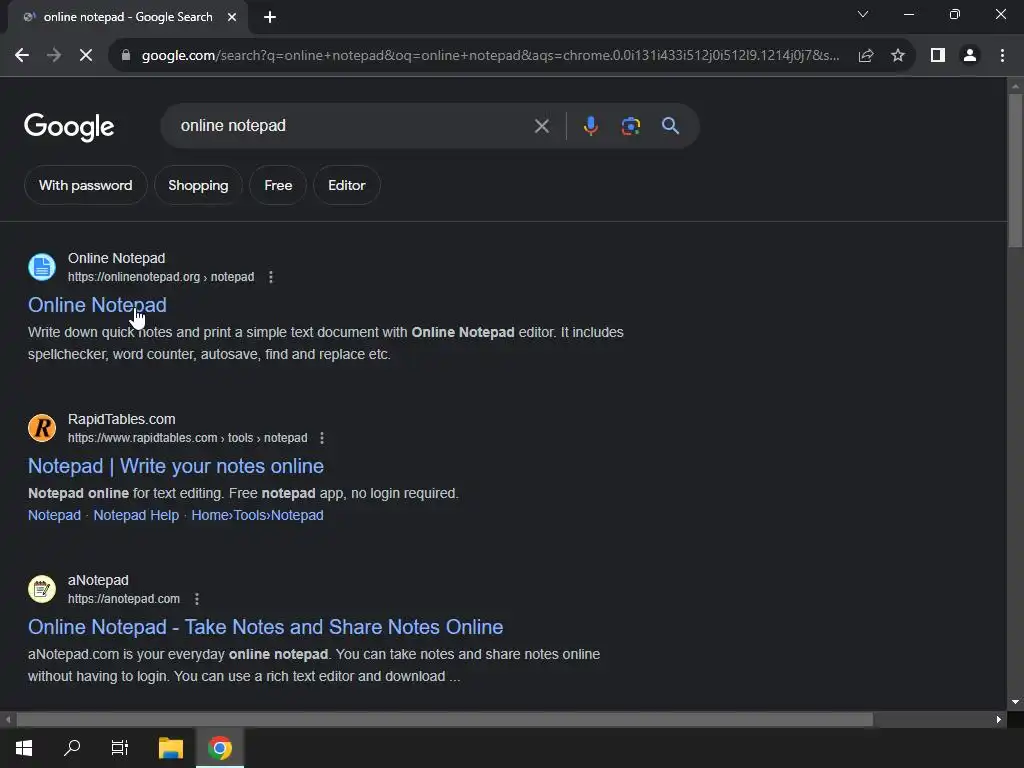Open more options for aNotepad result
Screen dimensions: 1024x768
click(197, 599)
